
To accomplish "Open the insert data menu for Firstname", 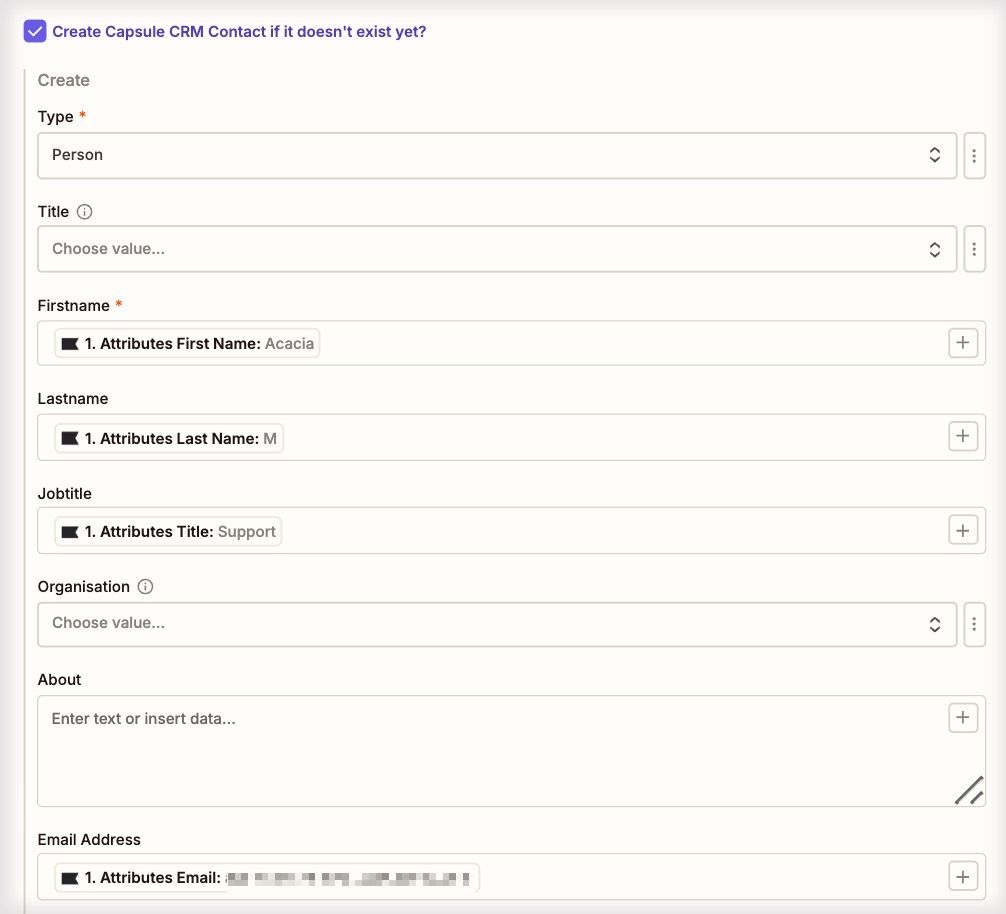I will (962, 342).
